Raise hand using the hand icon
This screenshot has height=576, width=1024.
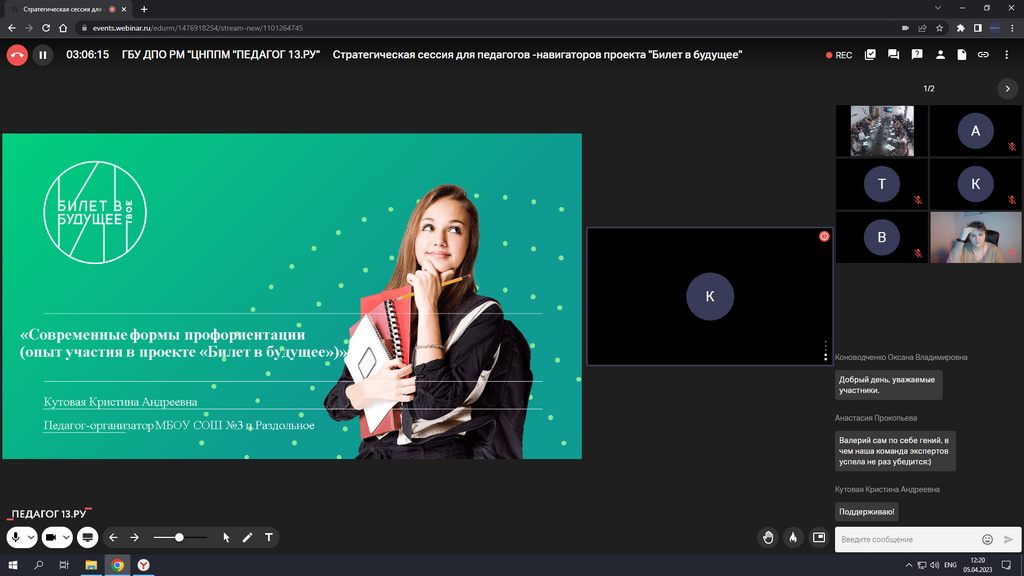pyautogui.click(x=768, y=537)
